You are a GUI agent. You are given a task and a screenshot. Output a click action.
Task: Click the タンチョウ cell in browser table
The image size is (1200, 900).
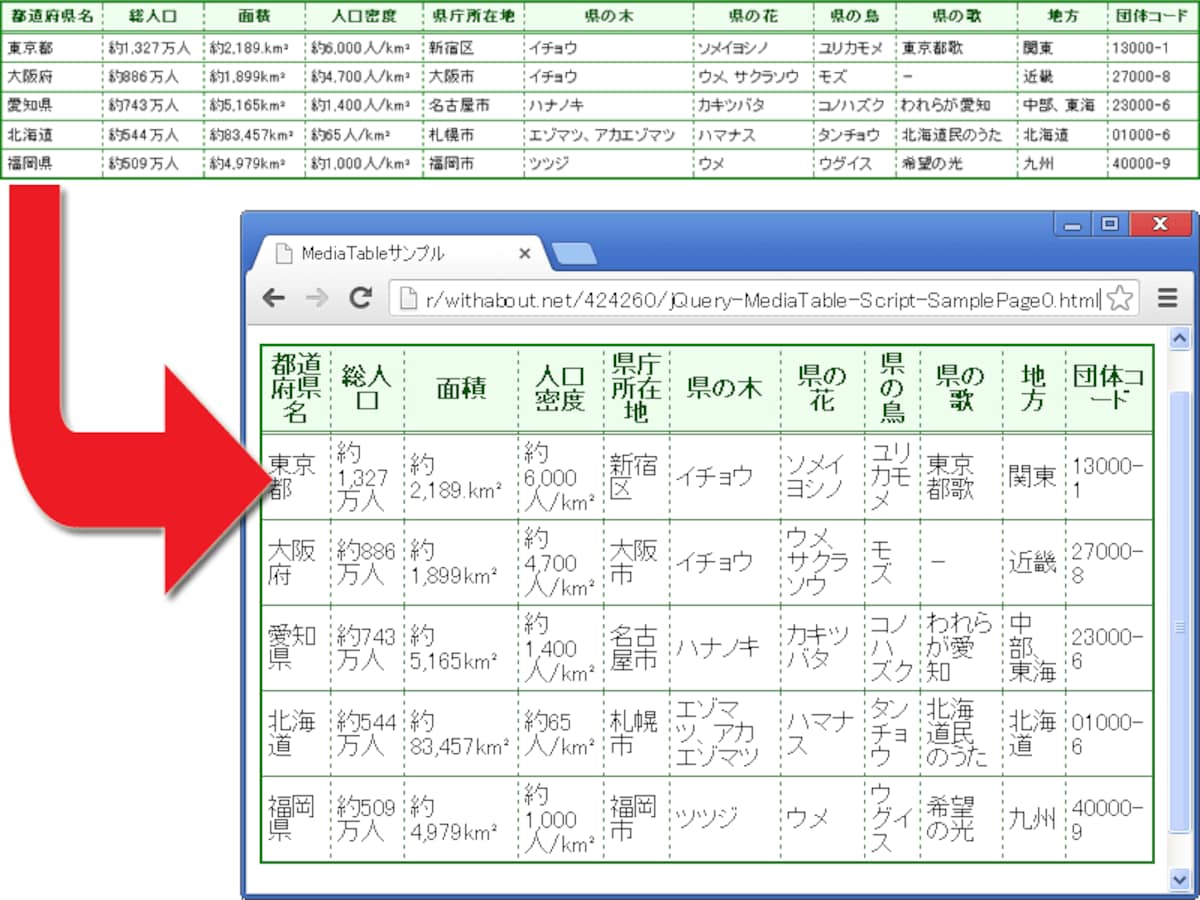tap(890, 733)
